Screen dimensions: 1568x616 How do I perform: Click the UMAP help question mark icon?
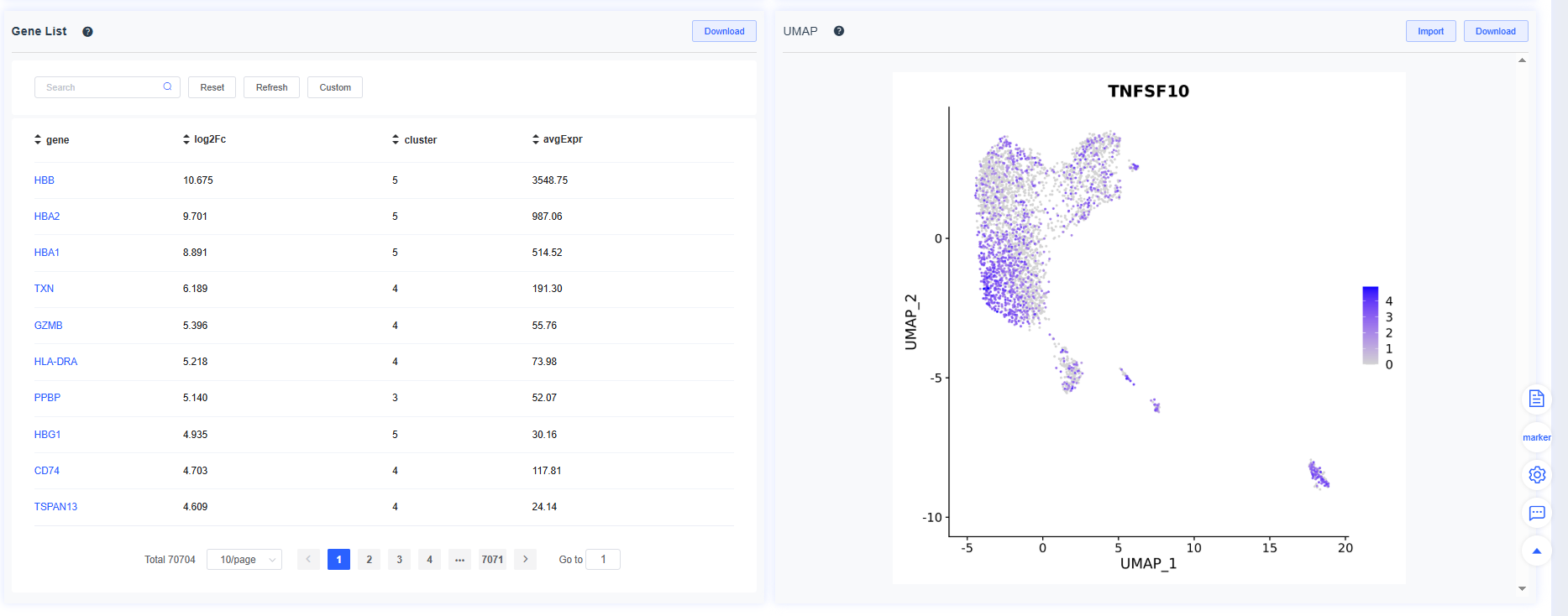tap(838, 31)
